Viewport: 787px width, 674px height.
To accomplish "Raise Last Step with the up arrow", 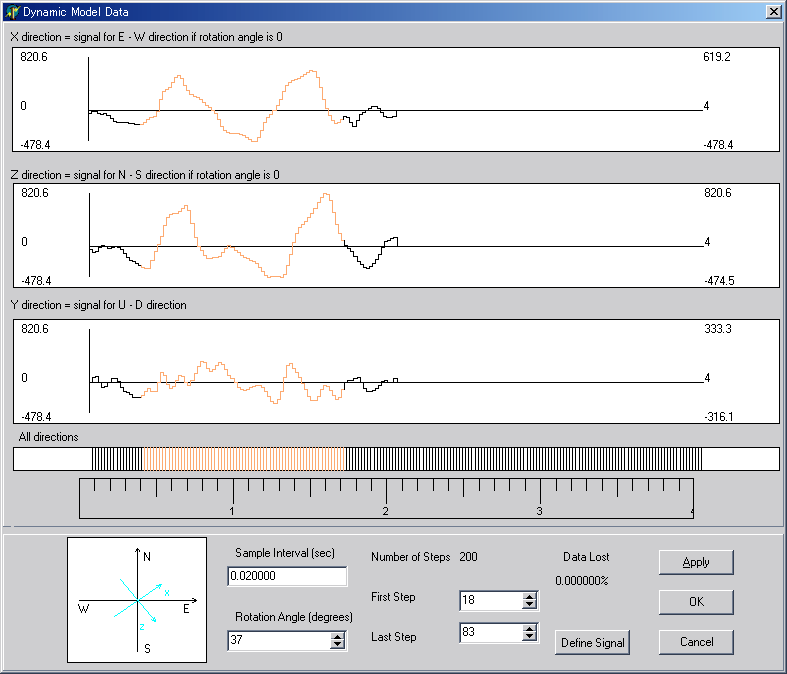I will coord(530,628).
